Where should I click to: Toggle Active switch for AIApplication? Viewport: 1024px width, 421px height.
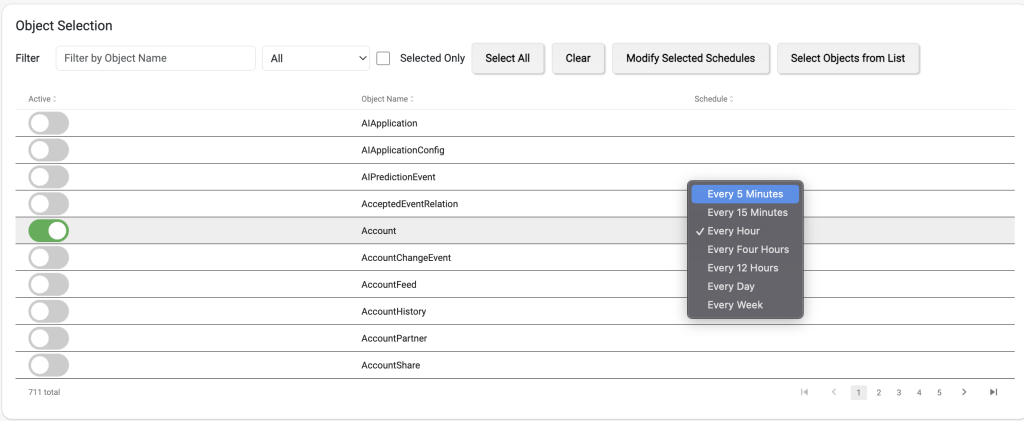click(48, 123)
